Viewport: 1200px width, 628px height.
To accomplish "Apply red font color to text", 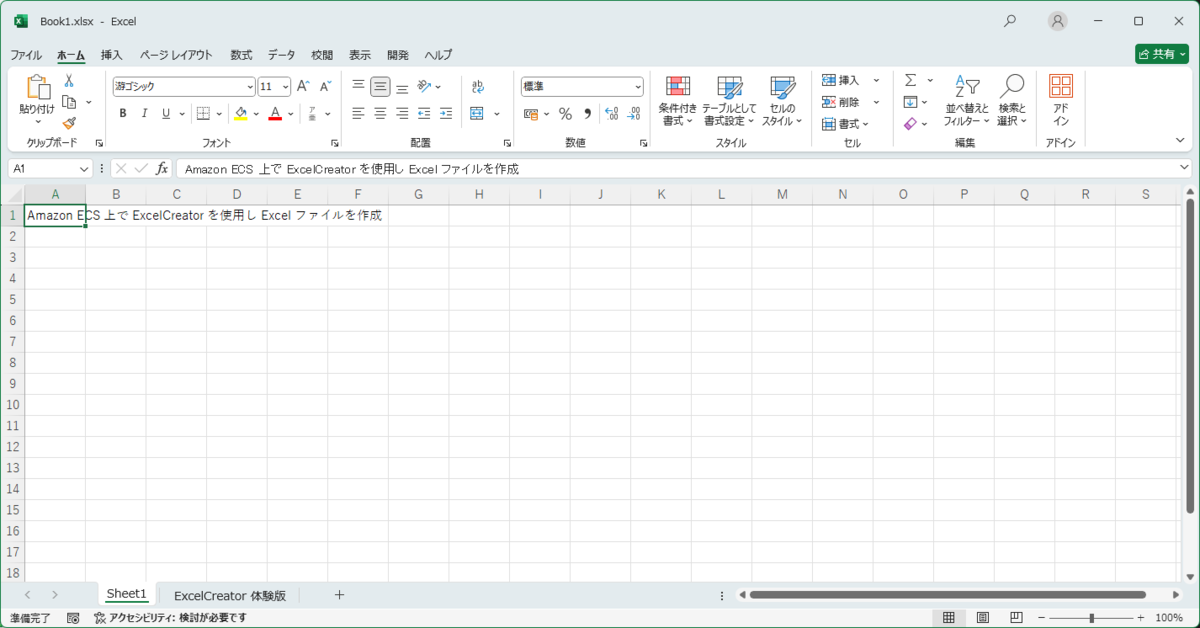I will (275, 113).
